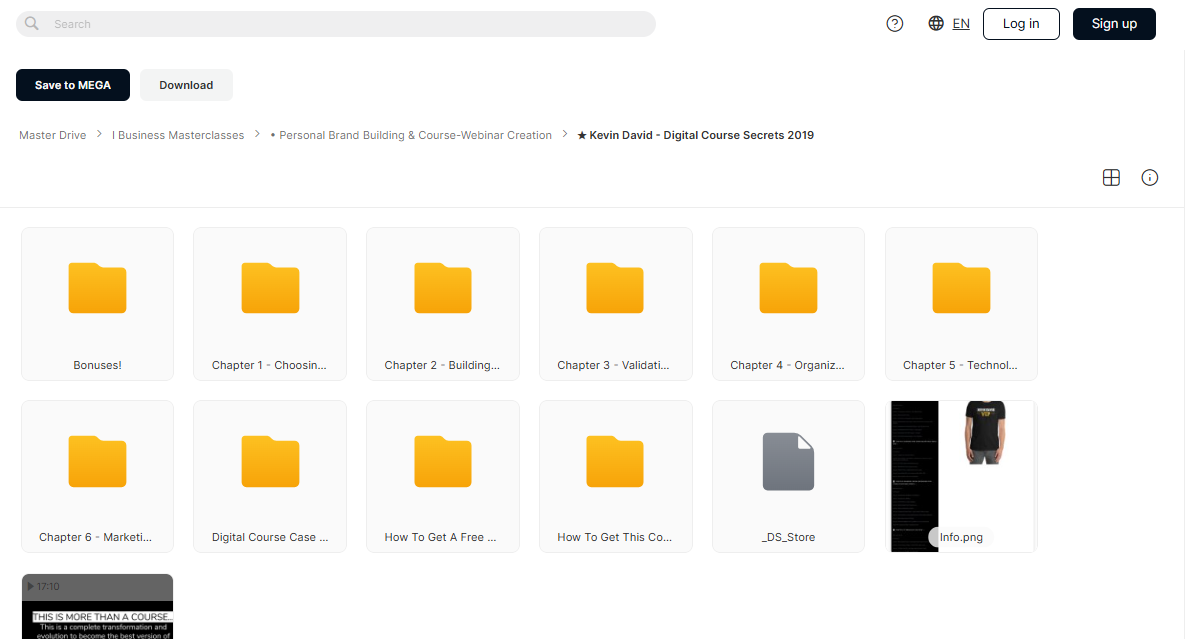Select Kevin David Digital Course Secrets breadcrumb
The image size is (1185, 639).
695,135
